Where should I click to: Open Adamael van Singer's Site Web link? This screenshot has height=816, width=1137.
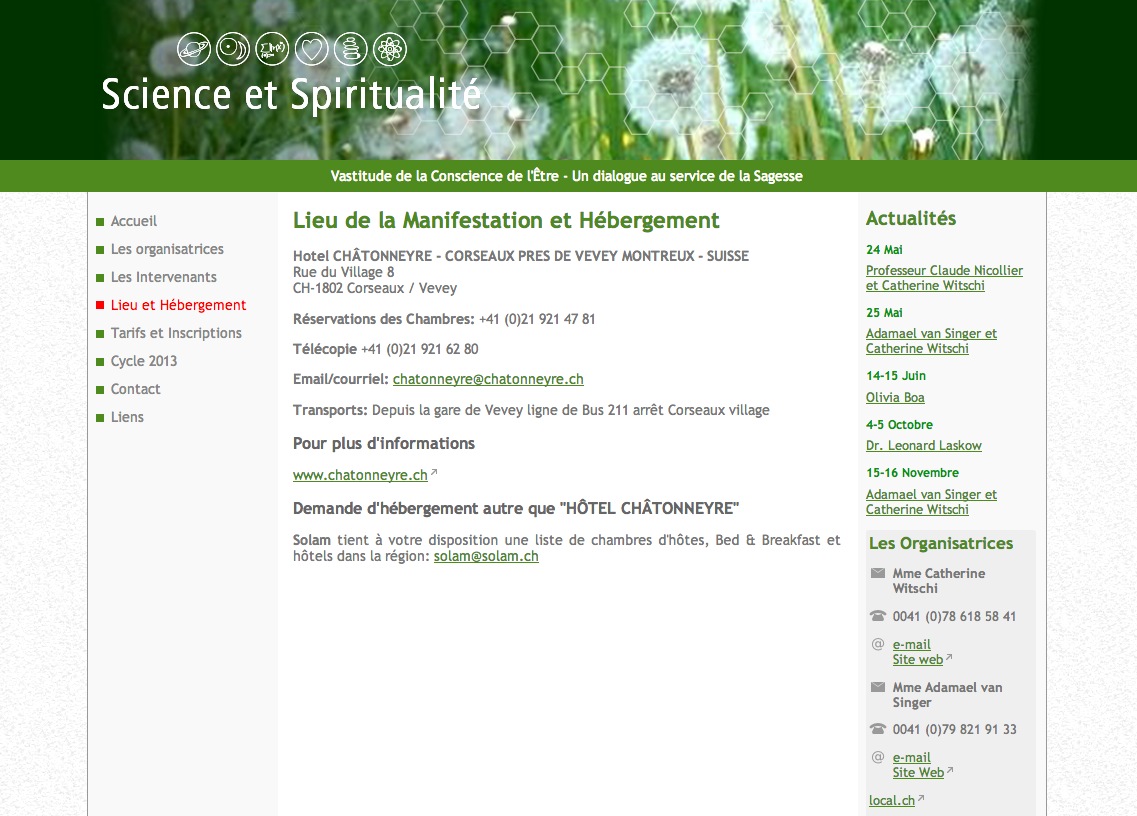tap(918, 772)
